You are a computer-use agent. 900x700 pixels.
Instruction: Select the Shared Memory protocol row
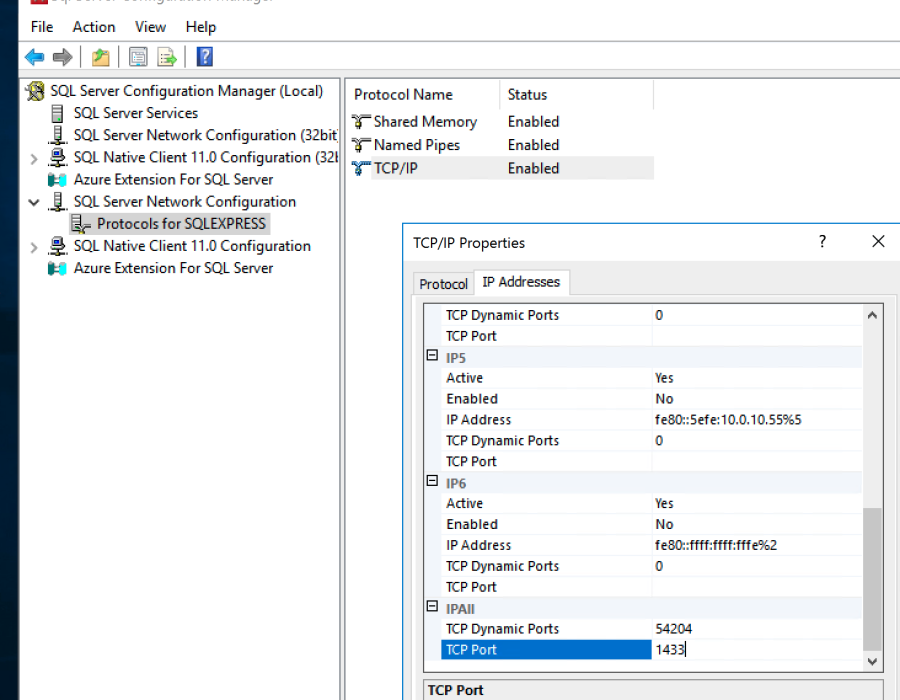pyautogui.click(x=502, y=122)
